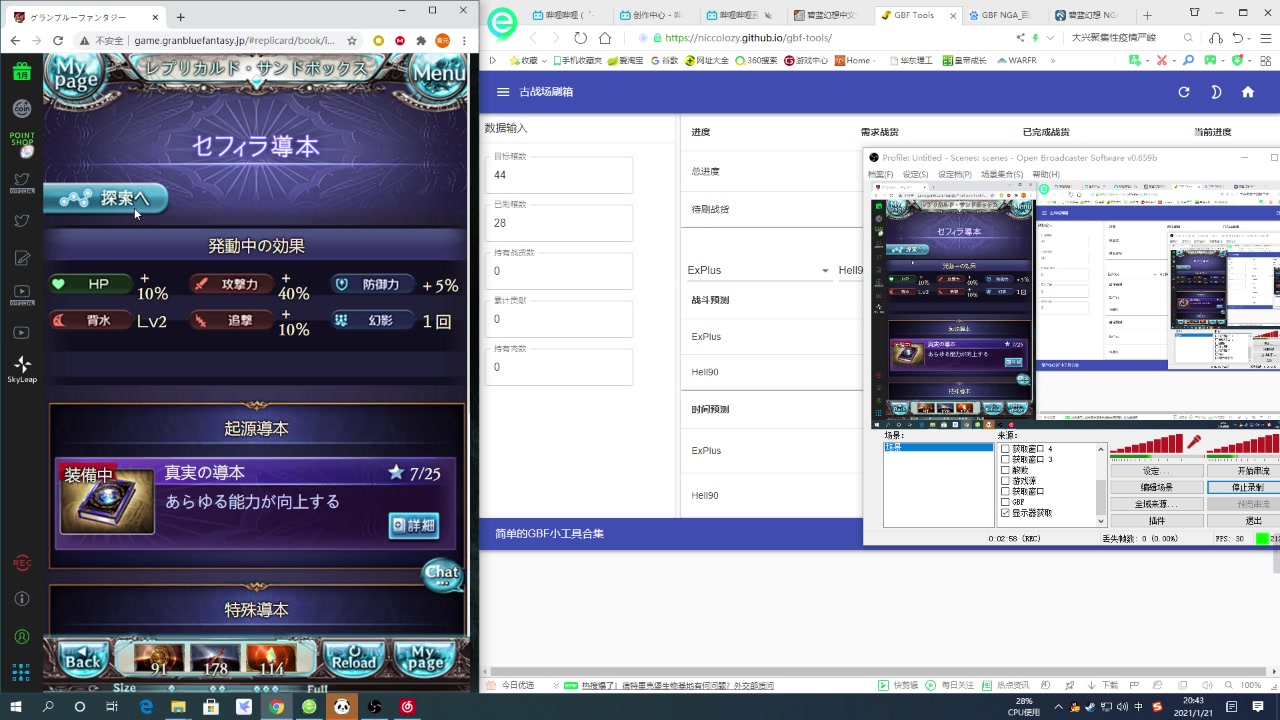Edit the 已完箱数 field showing 28

pyautogui.click(x=559, y=223)
